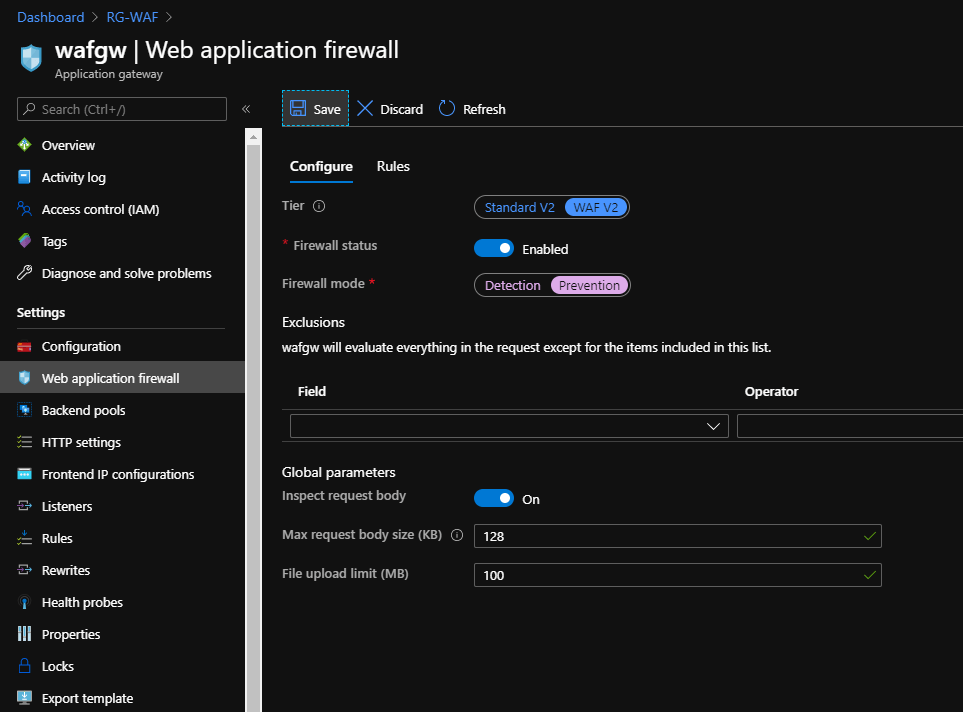Click the Refresh circular arrow icon
Viewport: 963px width, 712px height.
tap(447, 108)
